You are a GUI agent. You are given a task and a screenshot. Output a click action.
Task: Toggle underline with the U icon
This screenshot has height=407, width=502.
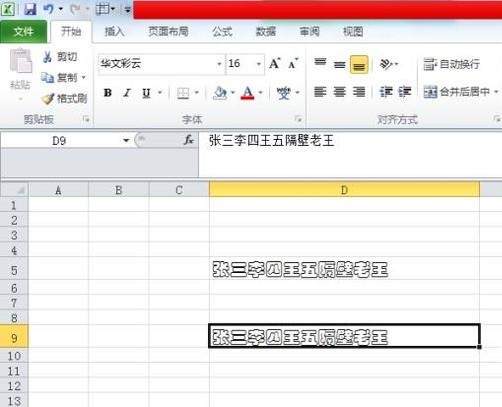(x=146, y=93)
